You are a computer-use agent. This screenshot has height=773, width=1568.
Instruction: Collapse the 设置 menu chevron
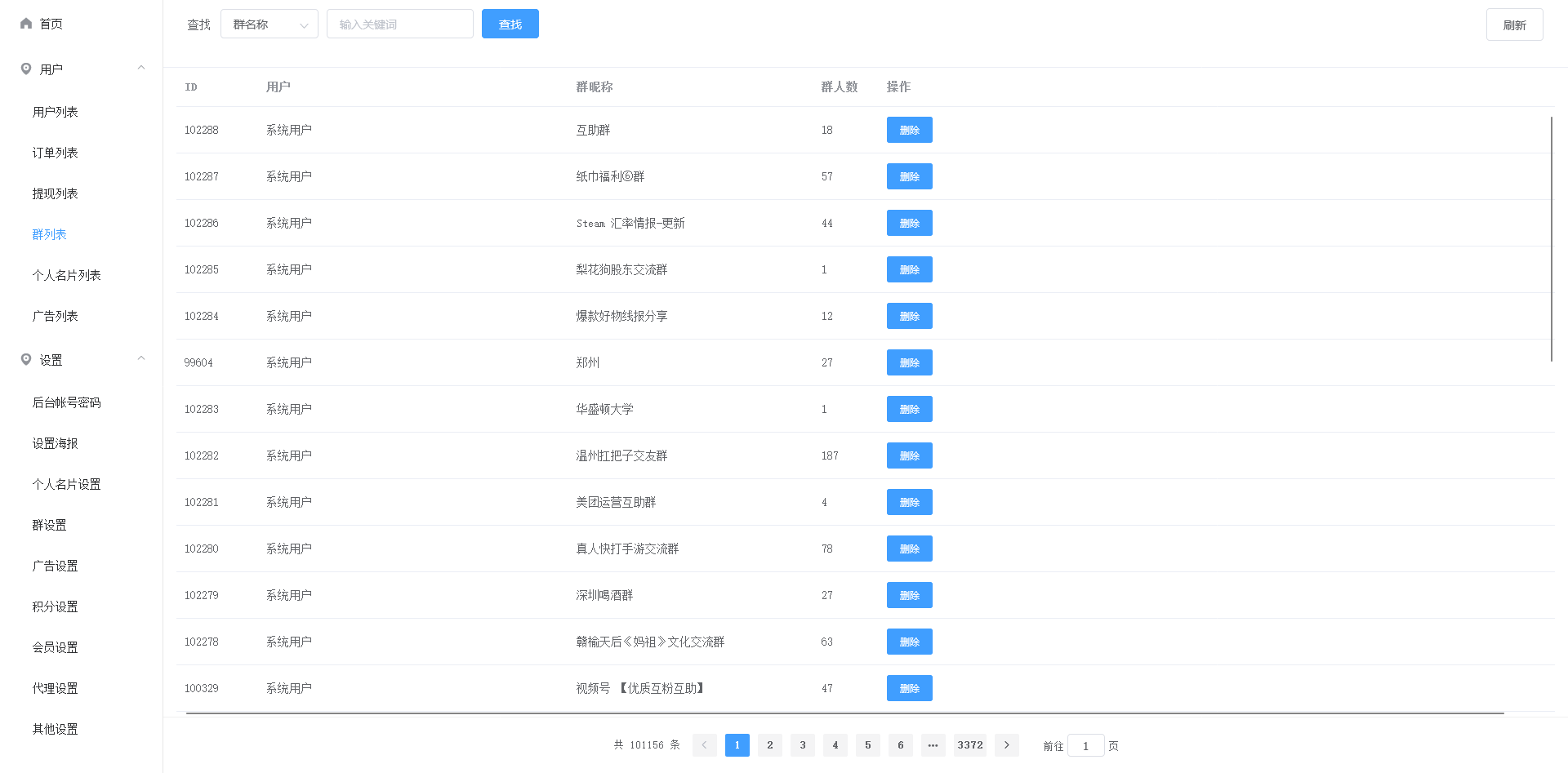[141, 359]
